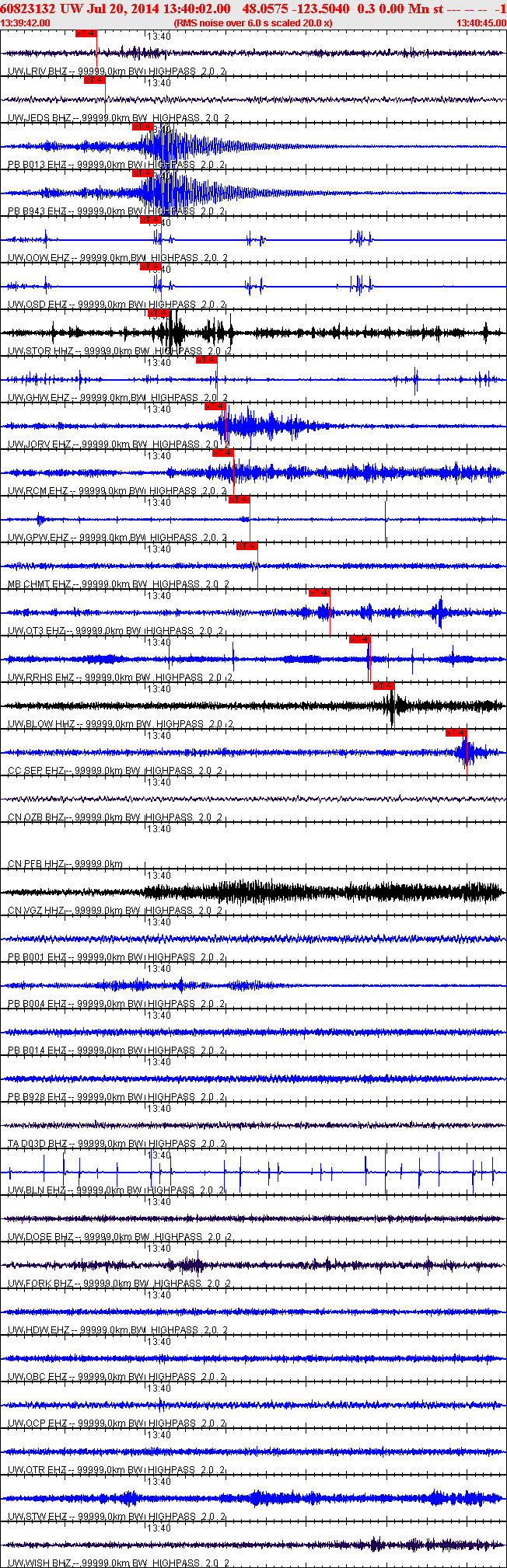
Task: Select the pick flag on the UW.LRIV BHZ trace
Action: [86, 33]
